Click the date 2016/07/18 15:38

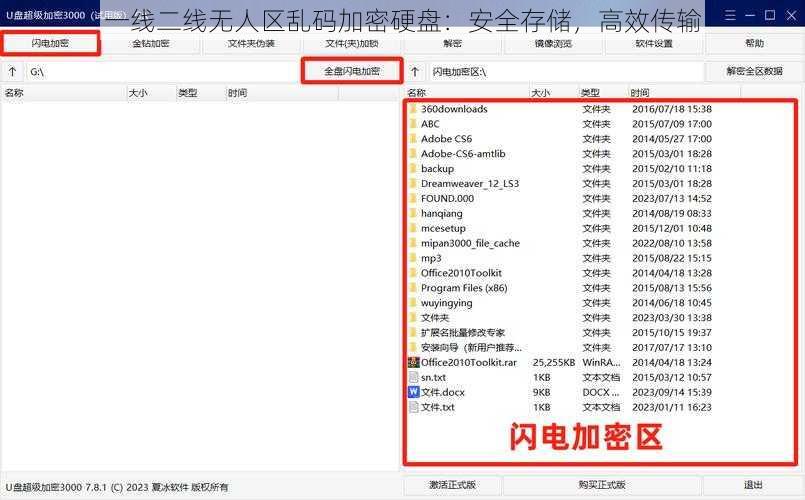click(x=672, y=109)
